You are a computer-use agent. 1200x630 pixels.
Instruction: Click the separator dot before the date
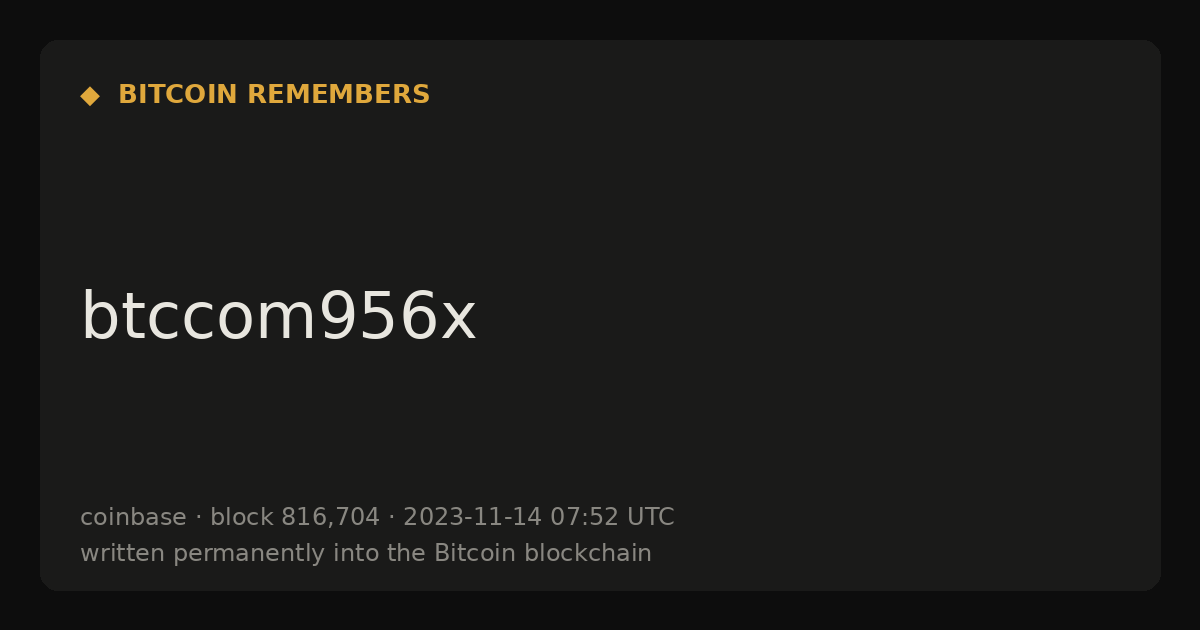tap(391, 518)
